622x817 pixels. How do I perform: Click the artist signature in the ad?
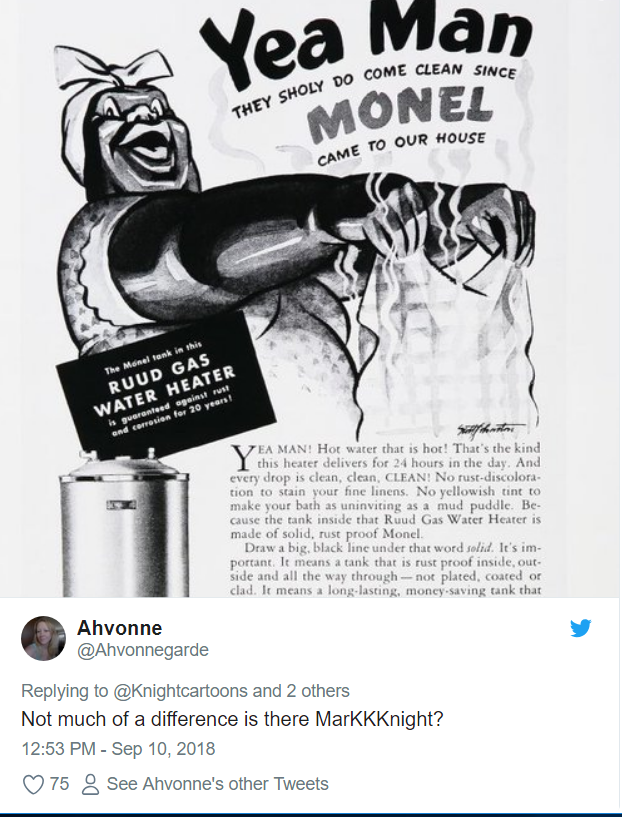[x=491, y=429]
